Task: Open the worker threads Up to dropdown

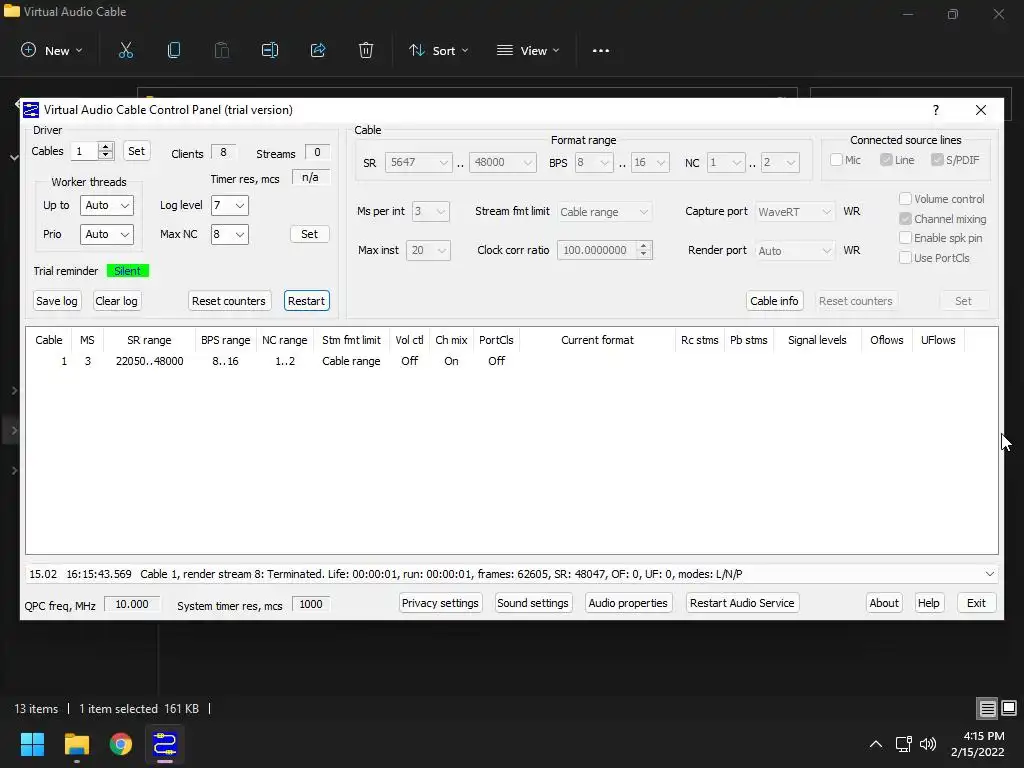Action: coord(106,205)
